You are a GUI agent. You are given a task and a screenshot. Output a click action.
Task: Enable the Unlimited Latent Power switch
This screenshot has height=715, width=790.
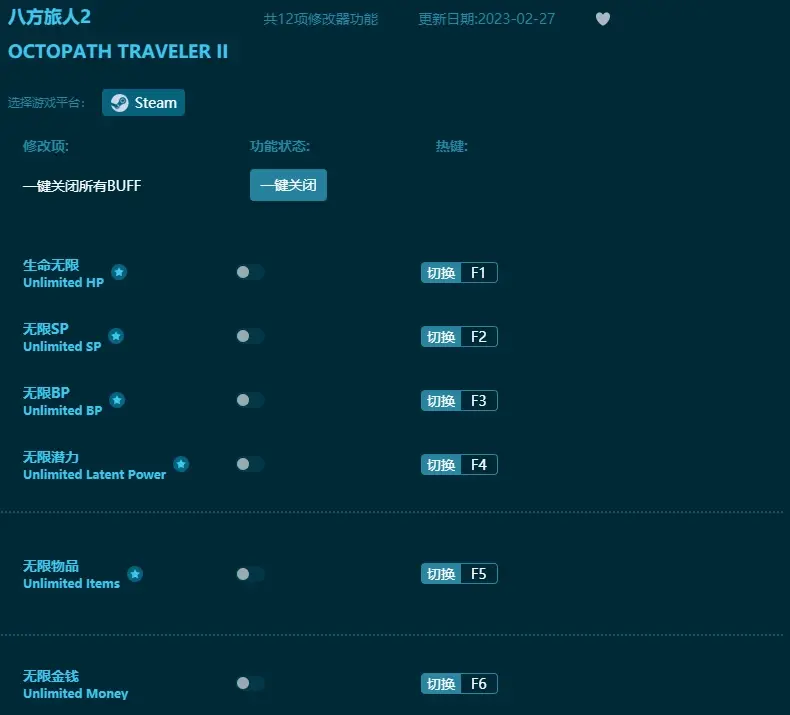(250, 464)
